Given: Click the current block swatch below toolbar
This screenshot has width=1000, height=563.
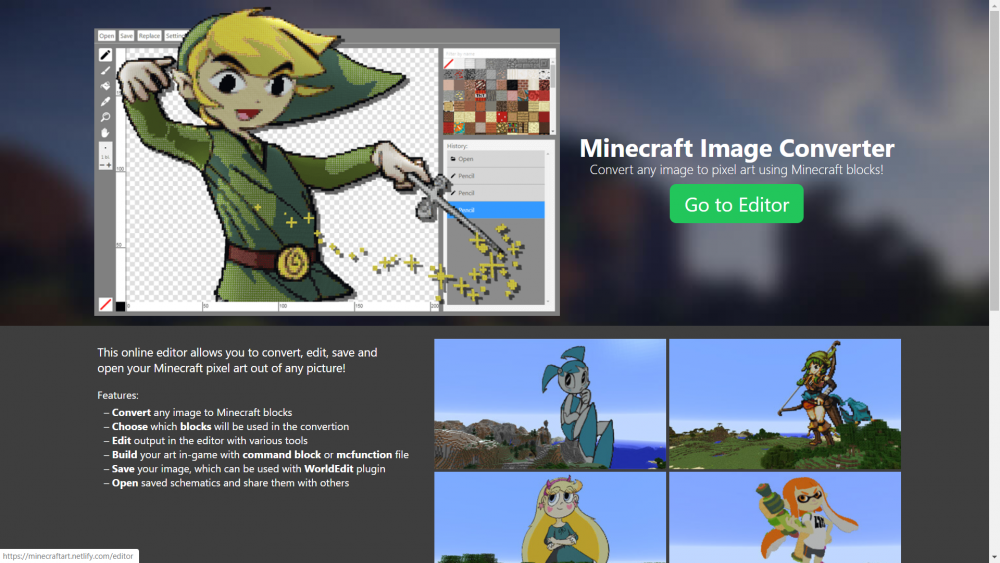Looking at the screenshot, I should [x=105, y=304].
